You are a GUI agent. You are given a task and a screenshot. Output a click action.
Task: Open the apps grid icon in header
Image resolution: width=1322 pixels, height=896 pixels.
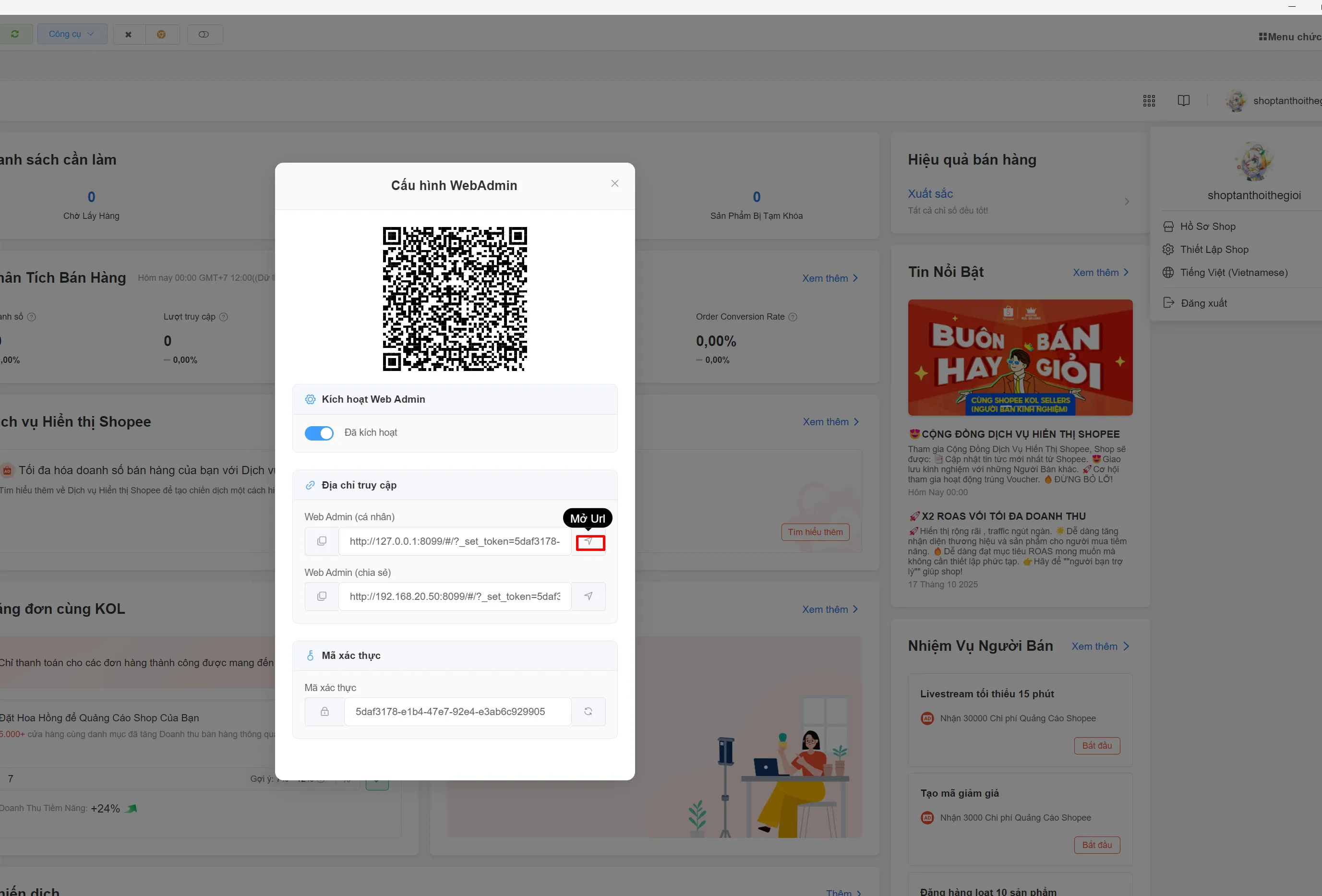pos(1149,101)
